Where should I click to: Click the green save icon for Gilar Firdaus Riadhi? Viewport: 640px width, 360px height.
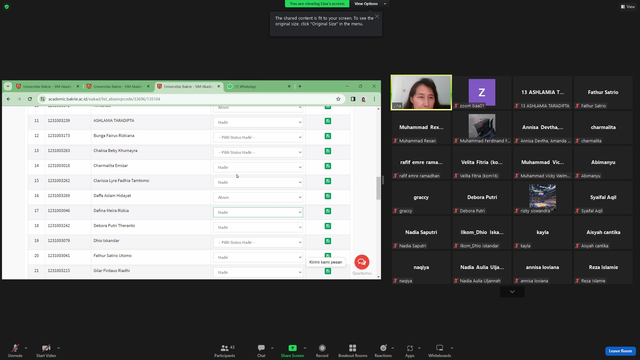tap(328, 271)
